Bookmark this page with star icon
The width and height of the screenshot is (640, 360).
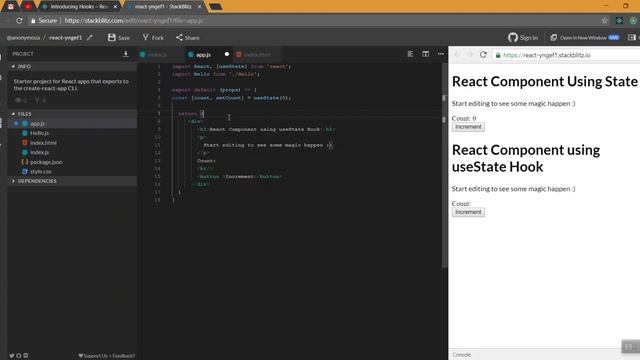tap(604, 20)
